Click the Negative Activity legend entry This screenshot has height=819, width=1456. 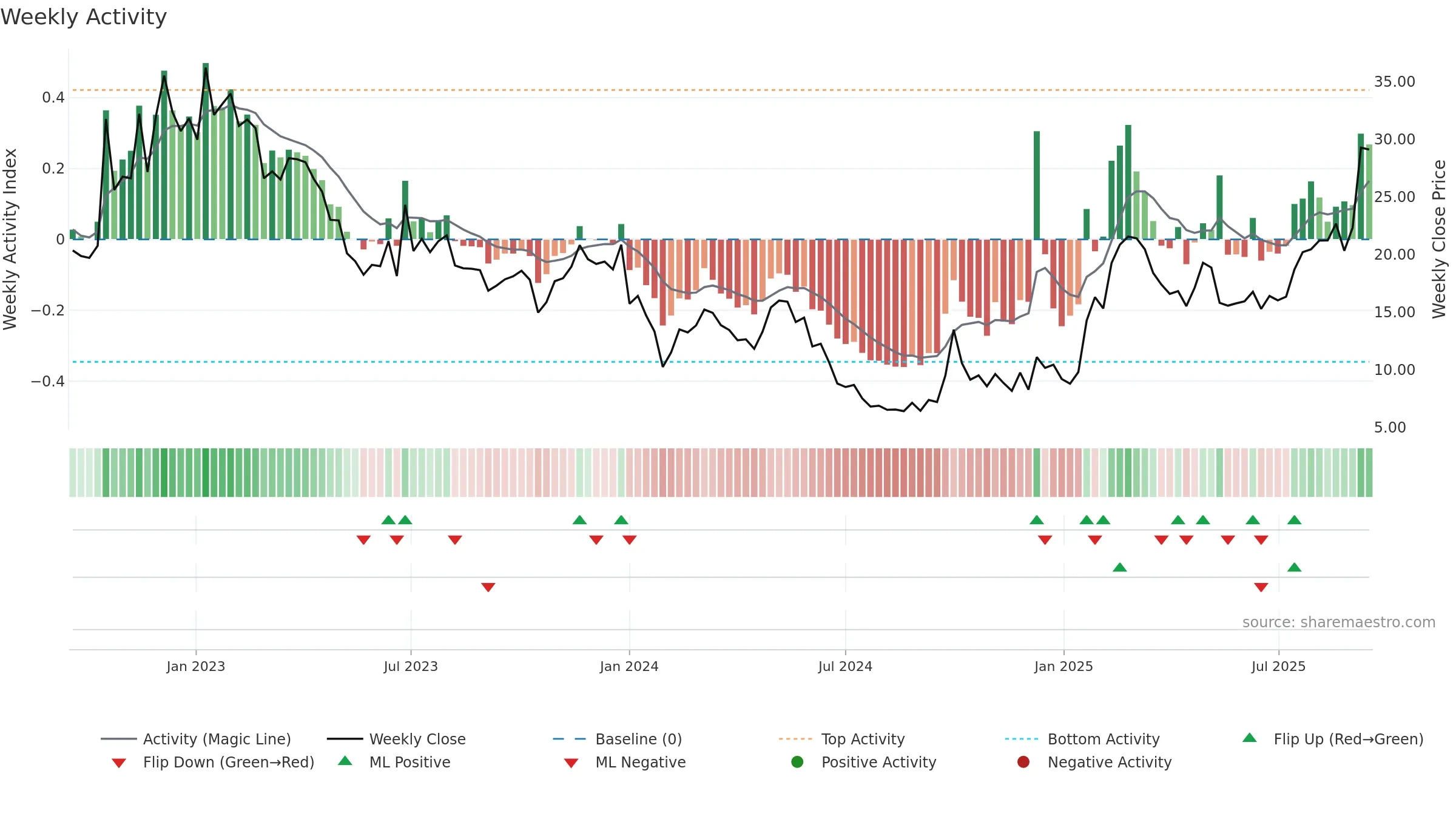pos(1094,762)
